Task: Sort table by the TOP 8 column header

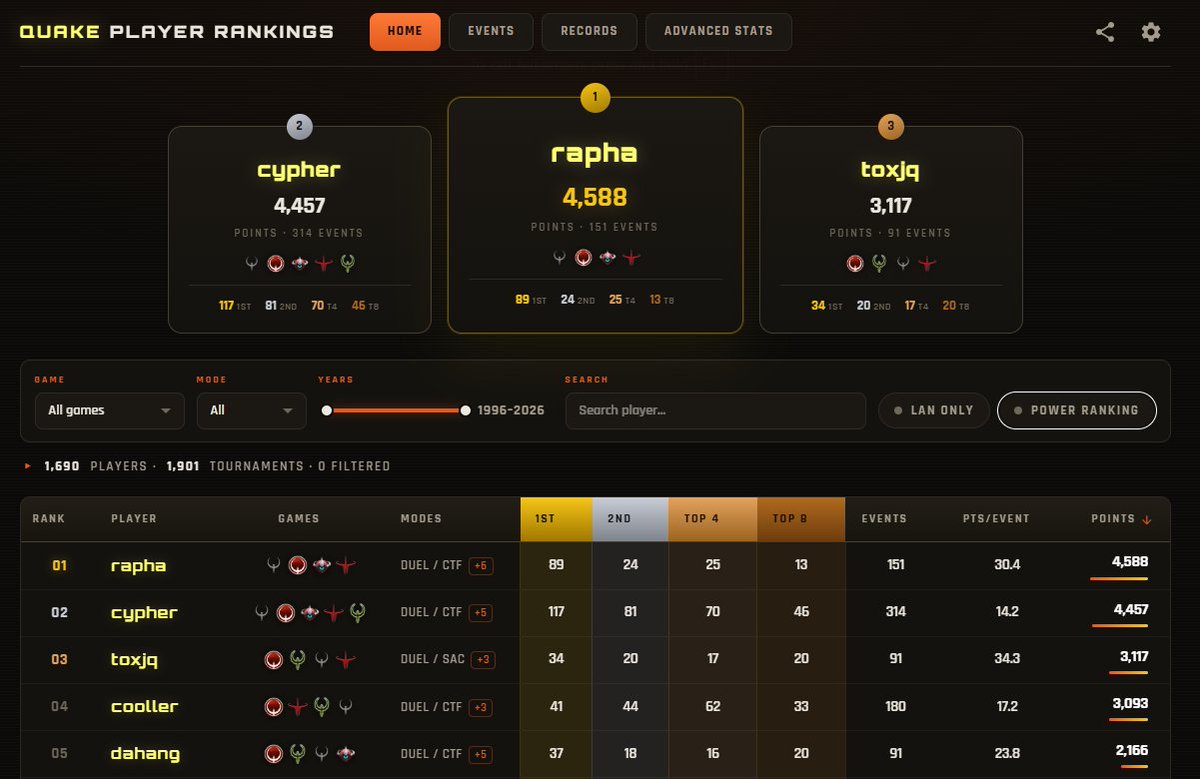Action: click(x=801, y=519)
